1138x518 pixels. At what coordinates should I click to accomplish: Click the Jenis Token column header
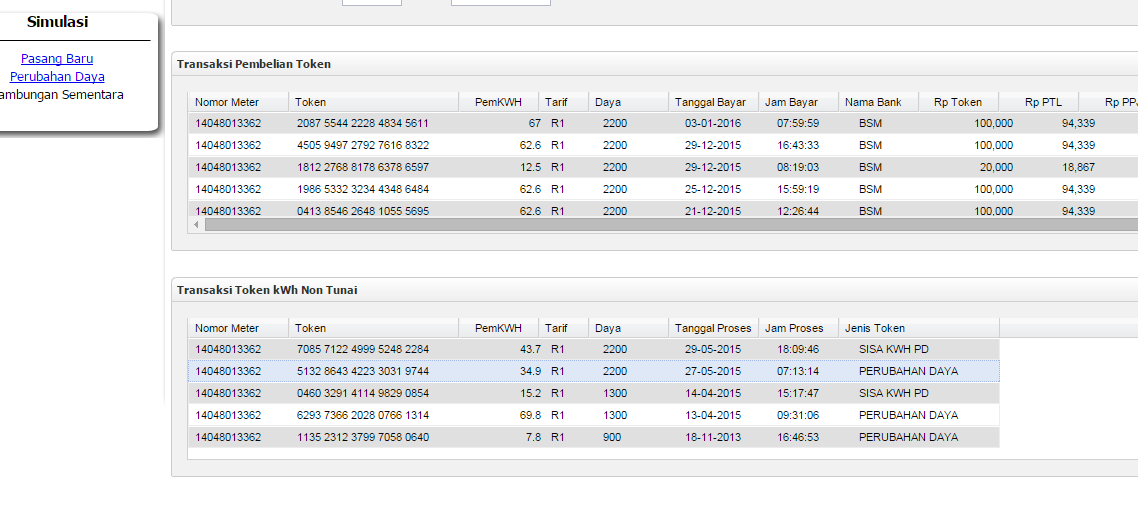(x=919, y=328)
